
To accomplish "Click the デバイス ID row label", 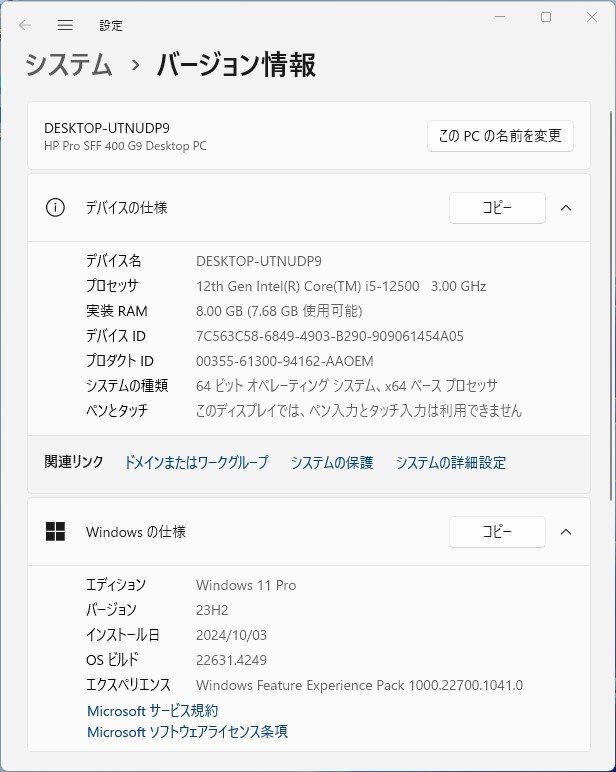I will pos(116,336).
